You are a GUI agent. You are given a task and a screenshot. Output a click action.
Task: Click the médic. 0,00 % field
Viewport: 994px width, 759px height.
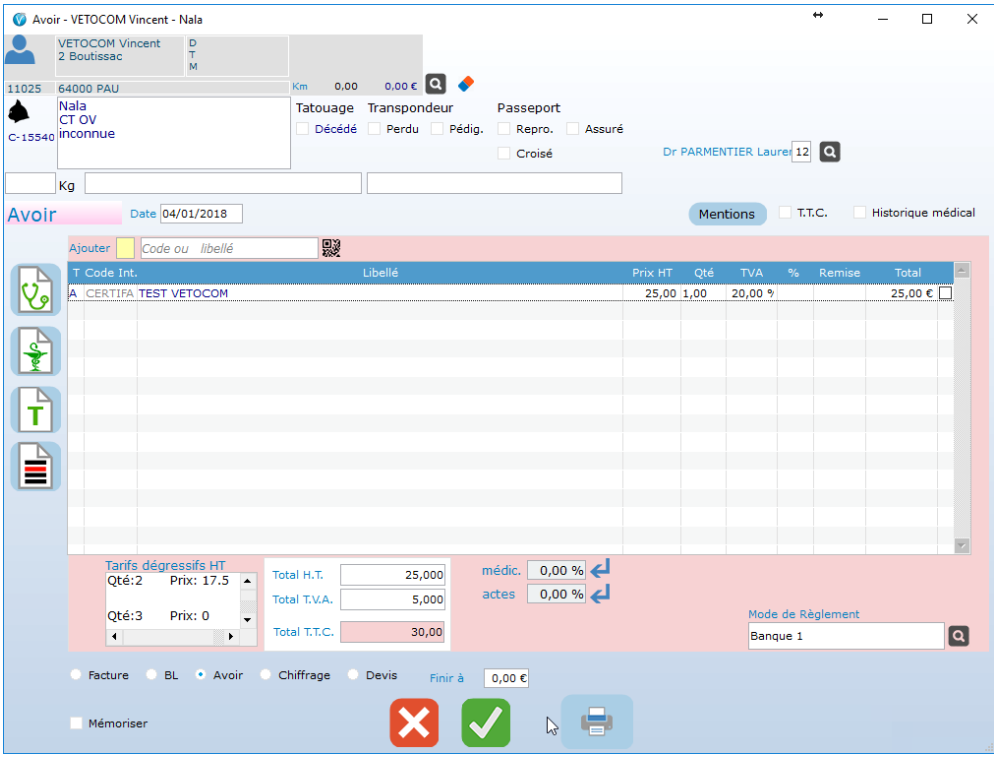click(556, 570)
